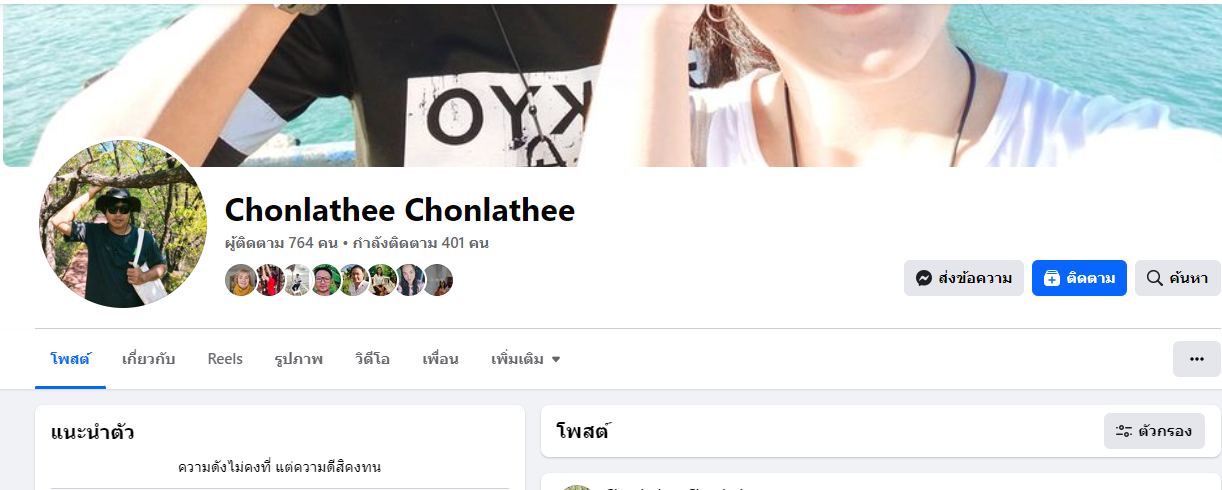Expand the เพิ่มเติม dropdown tab
This screenshot has width=1222, height=490.
point(526,359)
